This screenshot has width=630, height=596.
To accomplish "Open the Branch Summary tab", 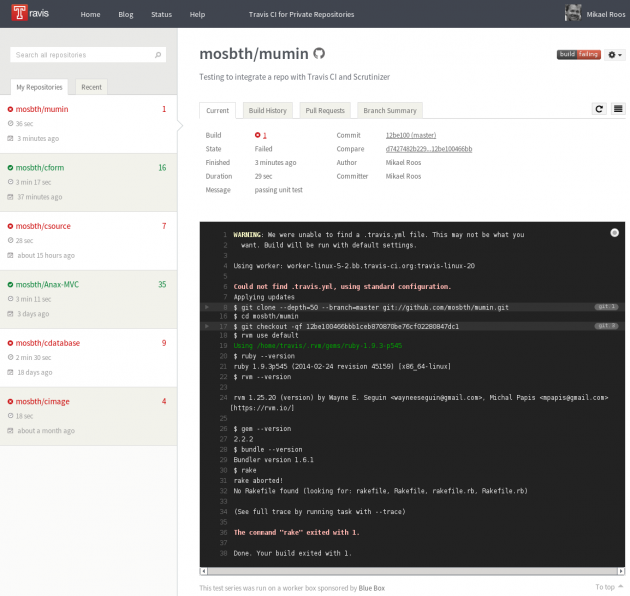I will (390, 111).
